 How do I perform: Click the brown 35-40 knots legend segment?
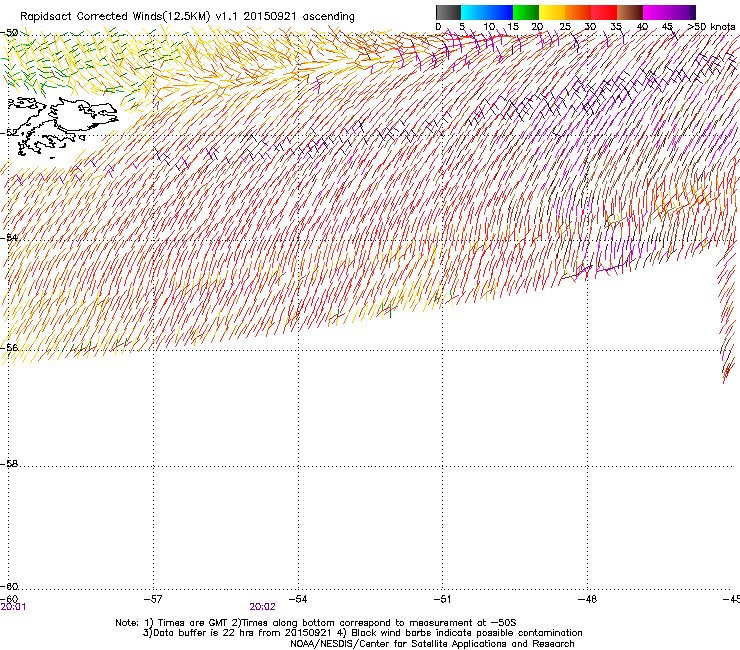(630, 12)
